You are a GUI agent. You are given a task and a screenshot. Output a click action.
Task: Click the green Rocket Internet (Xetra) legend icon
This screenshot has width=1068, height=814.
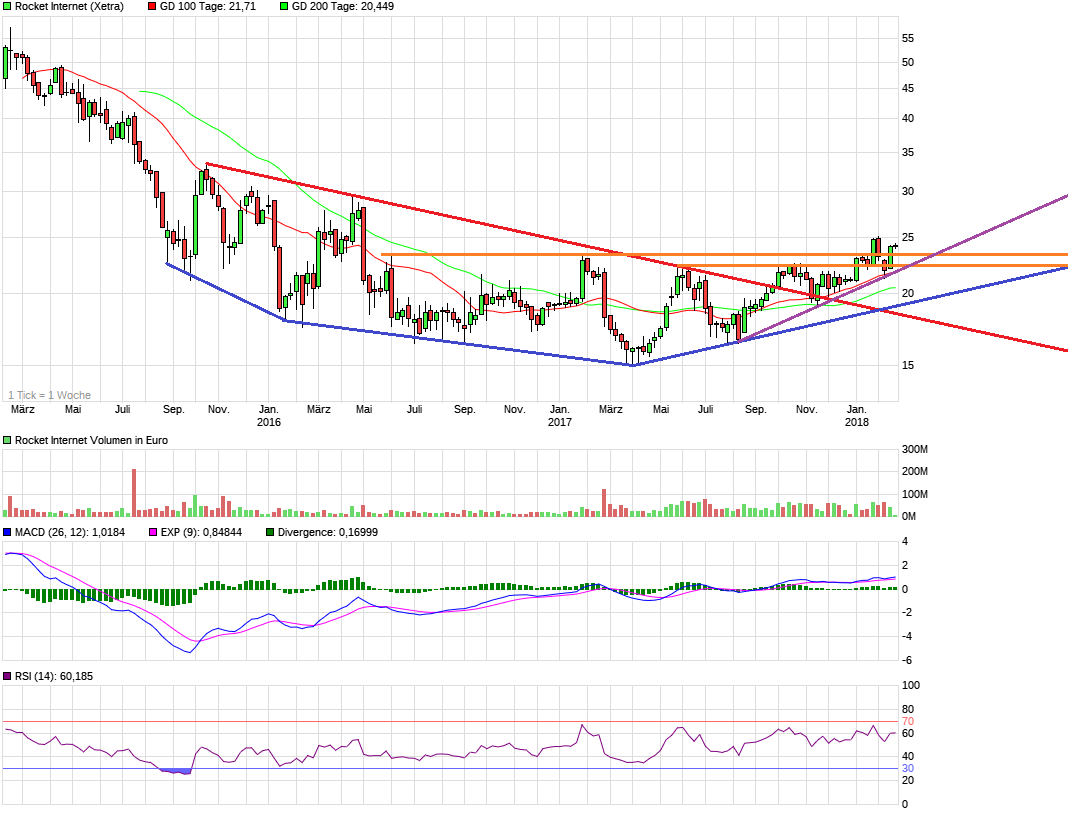pyautogui.click(x=8, y=8)
